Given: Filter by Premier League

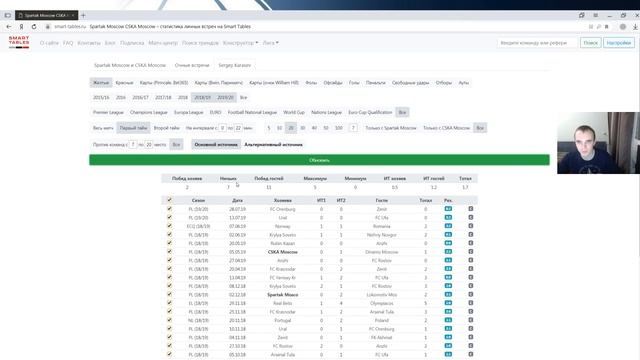Looking at the screenshot, I should pyautogui.click(x=108, y=112).
